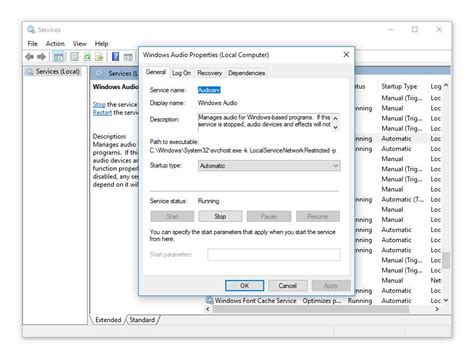Click the 'Automatic (T...' startup type cell

click(402, 199)
